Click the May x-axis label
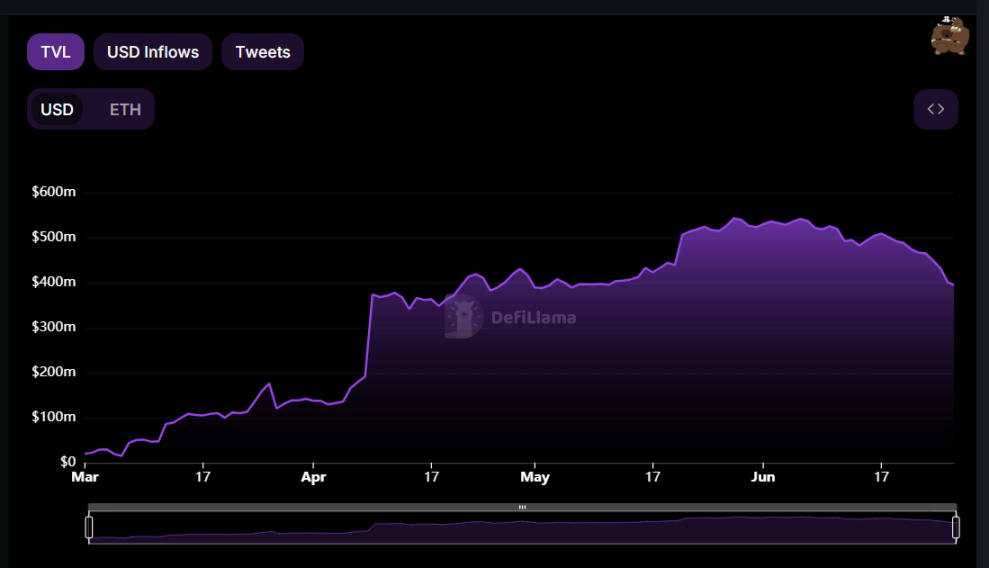 tap(535, 477)
